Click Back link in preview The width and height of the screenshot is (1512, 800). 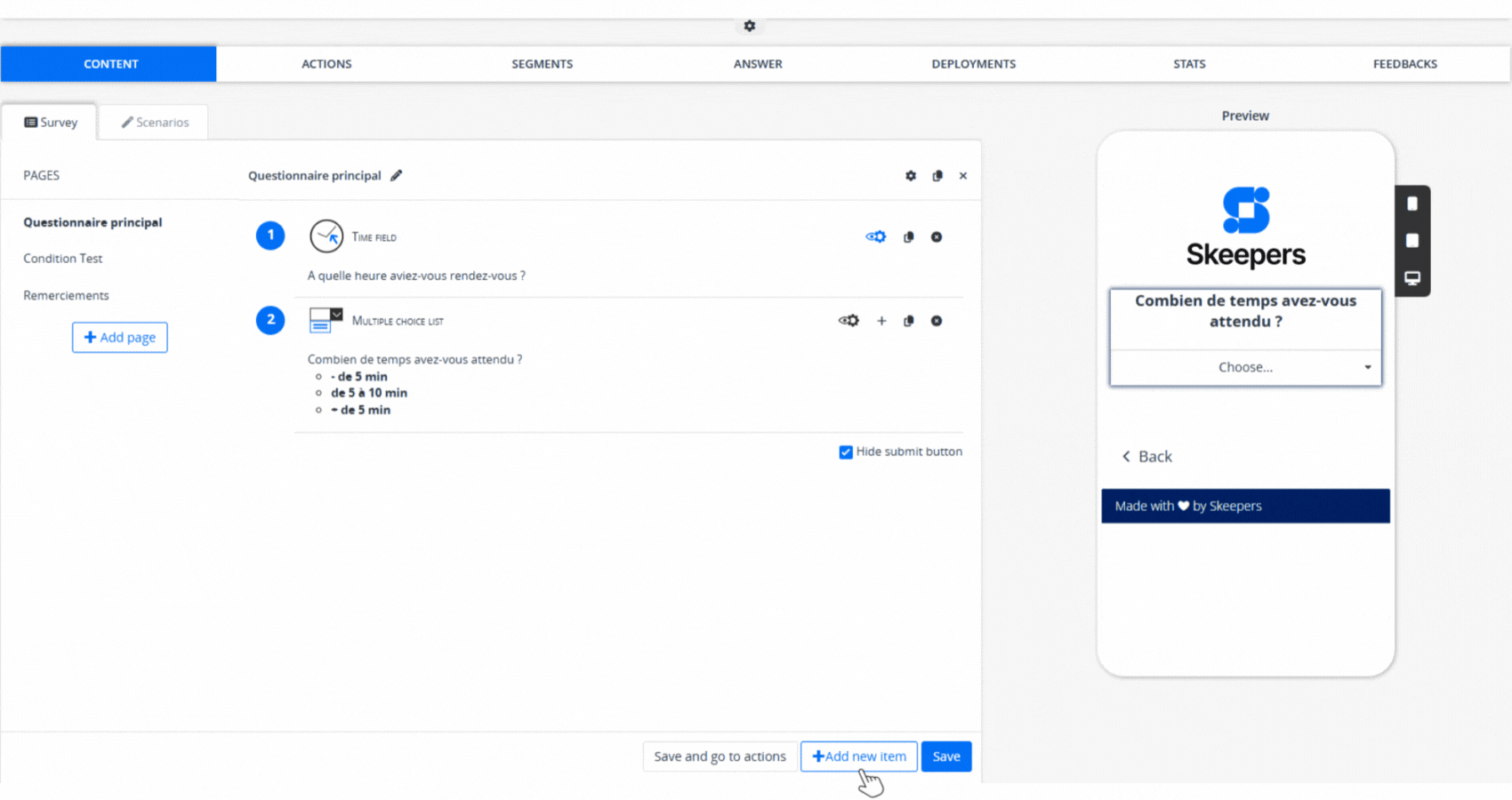tap(1146, 457)
